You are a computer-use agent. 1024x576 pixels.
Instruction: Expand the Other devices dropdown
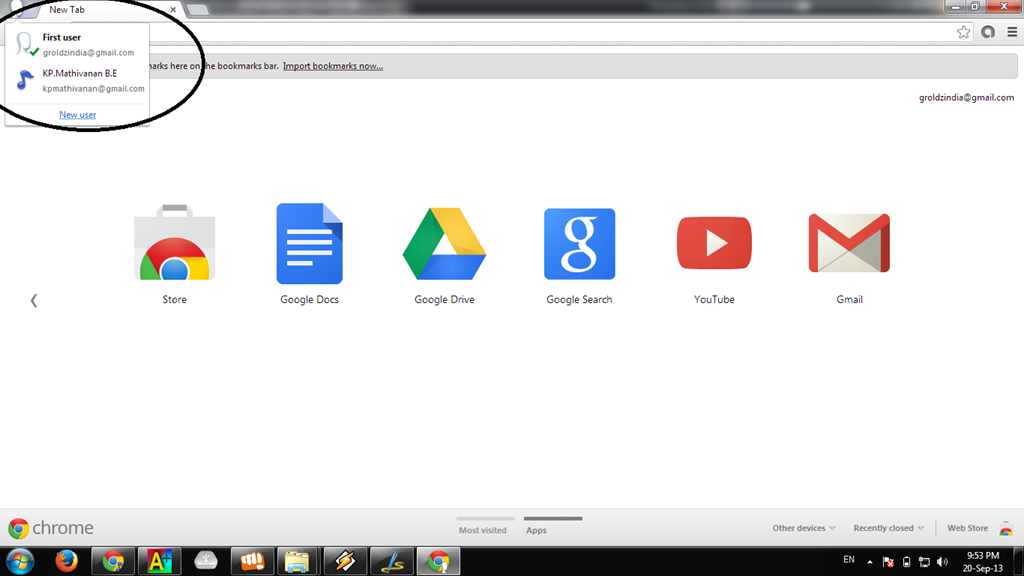[803, 528]
